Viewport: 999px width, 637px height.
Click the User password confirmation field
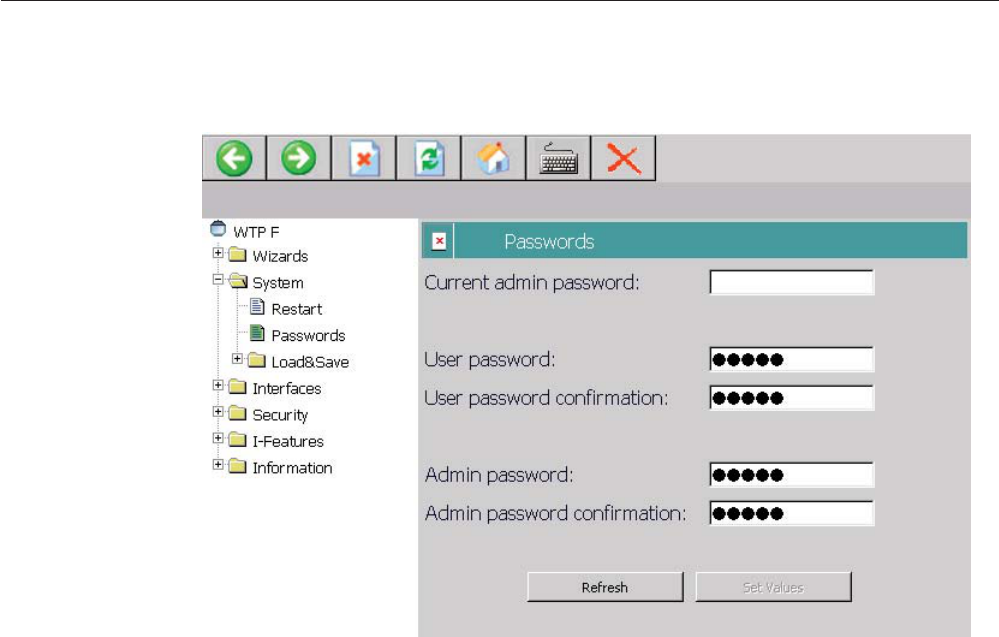pyautogui.click(x=792, y=397)
